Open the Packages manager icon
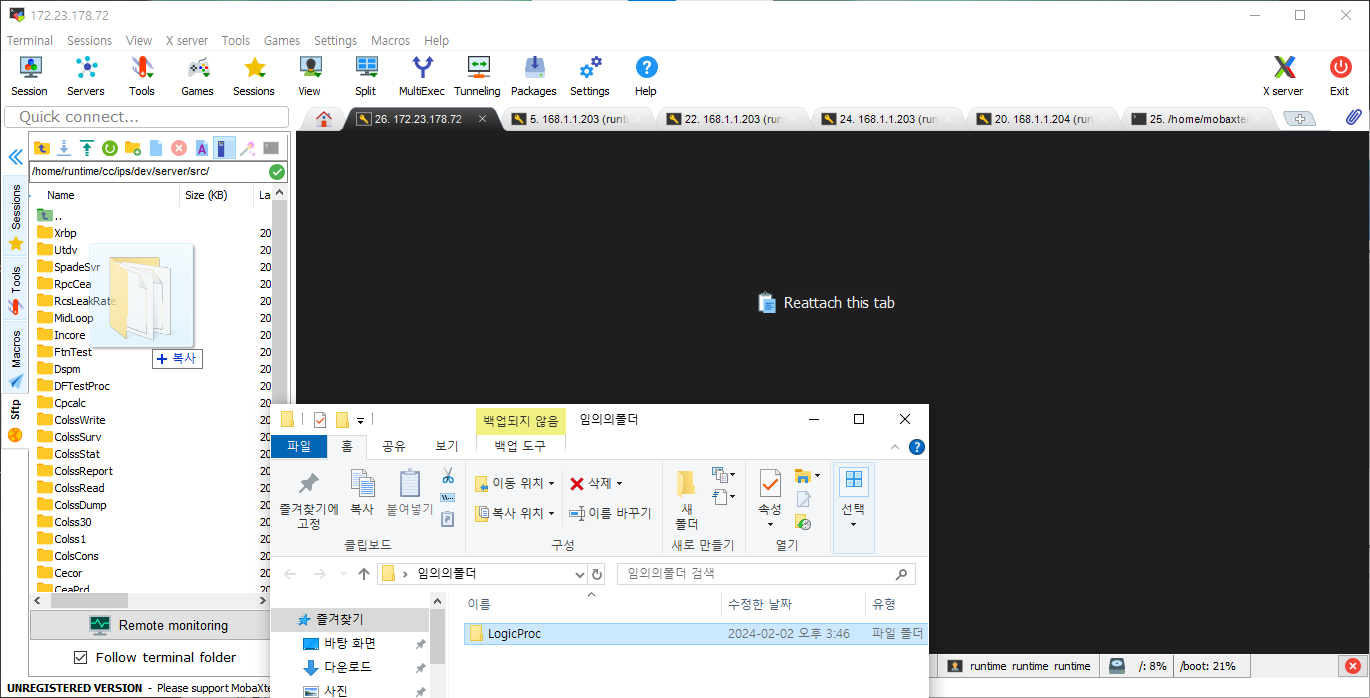This screenshot has width=1370, height=698. tap(534, 75)
